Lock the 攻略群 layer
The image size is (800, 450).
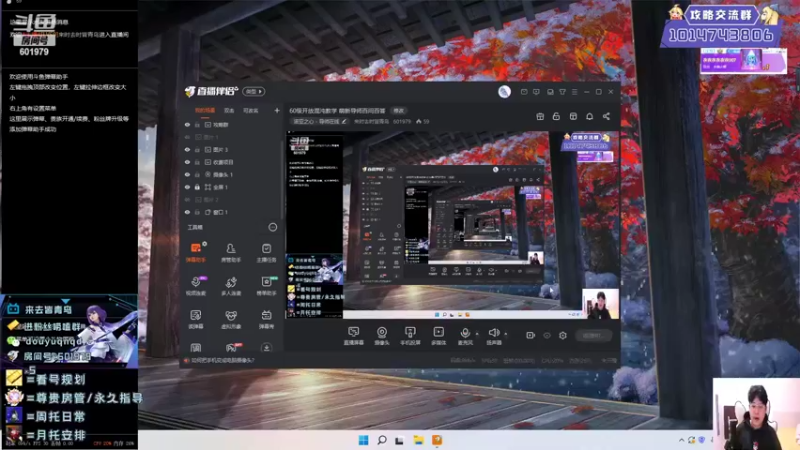pyautogui.click(x=197, y=124)
